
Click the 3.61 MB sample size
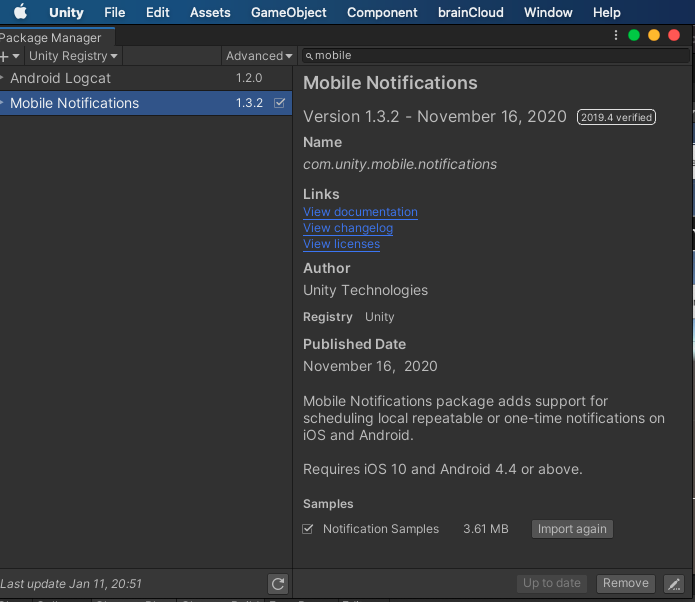[x=486, y=529]
